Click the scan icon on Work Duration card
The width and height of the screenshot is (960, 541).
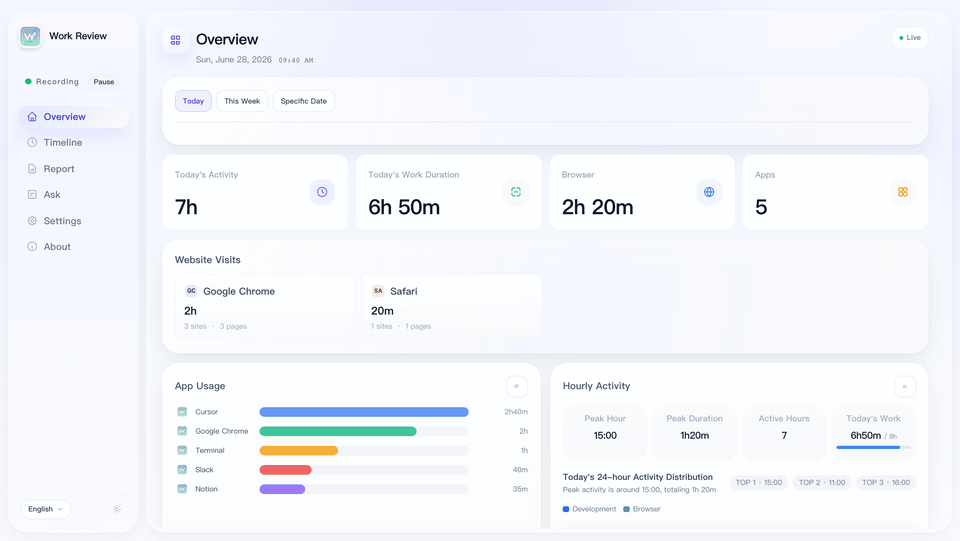click(516, 192)
